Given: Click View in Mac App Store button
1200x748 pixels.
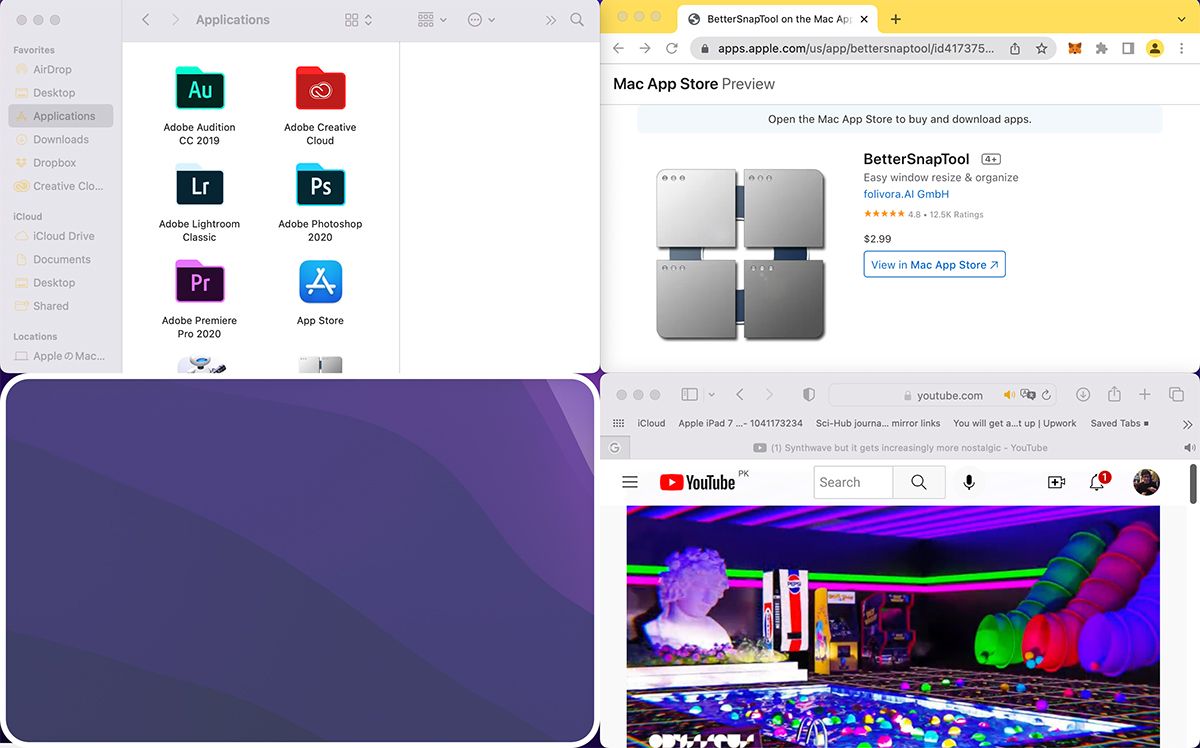Looking at the screenshot, I should coord(934,265).
